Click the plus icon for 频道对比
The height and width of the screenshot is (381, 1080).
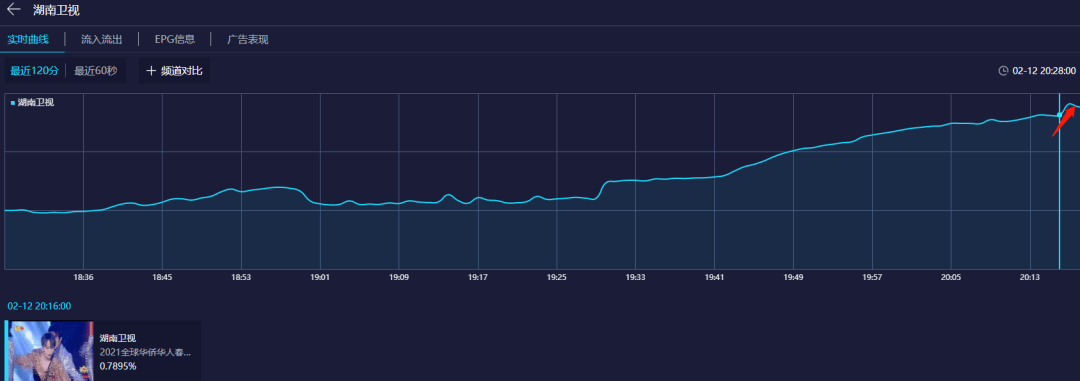click(151, 71)
